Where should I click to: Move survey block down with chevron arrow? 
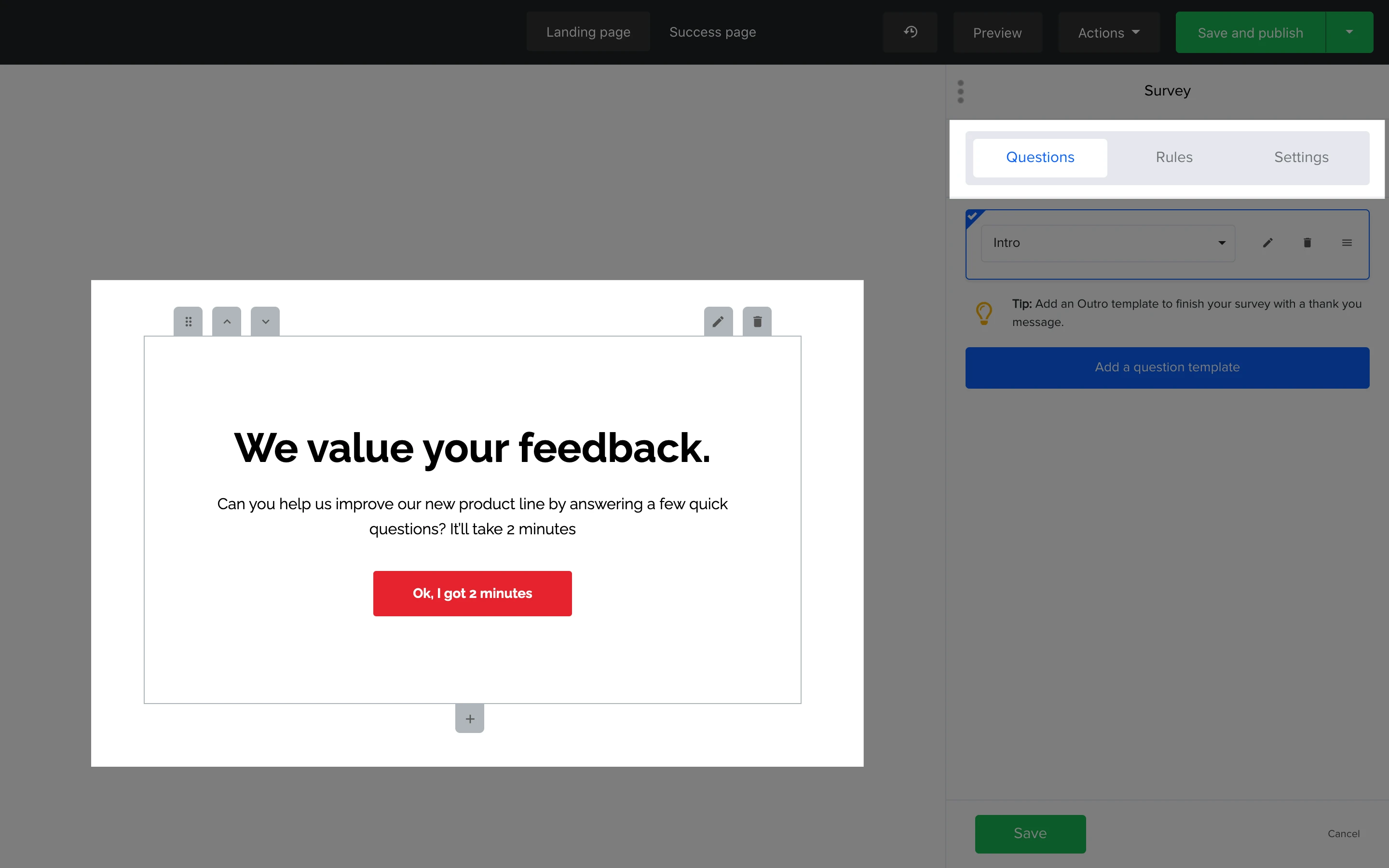pos(265,322)
